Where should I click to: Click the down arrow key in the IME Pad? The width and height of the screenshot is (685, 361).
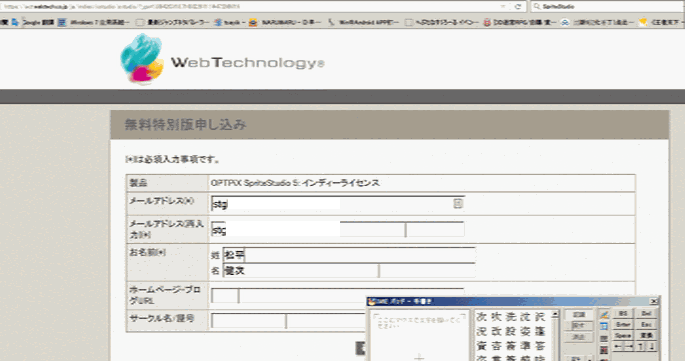[x=651, y=347]
